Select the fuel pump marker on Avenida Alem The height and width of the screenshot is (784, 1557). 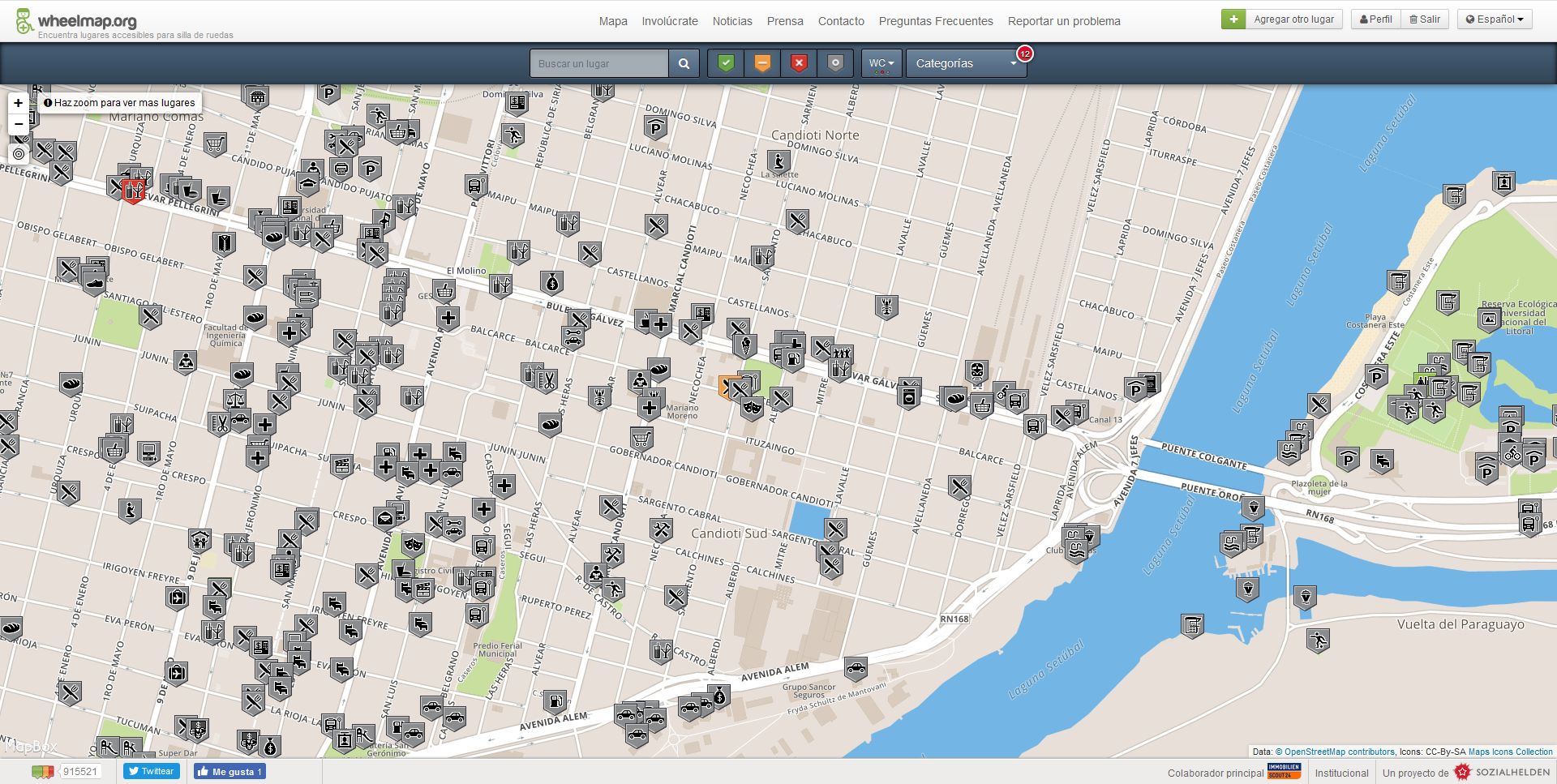click(555, 701)
